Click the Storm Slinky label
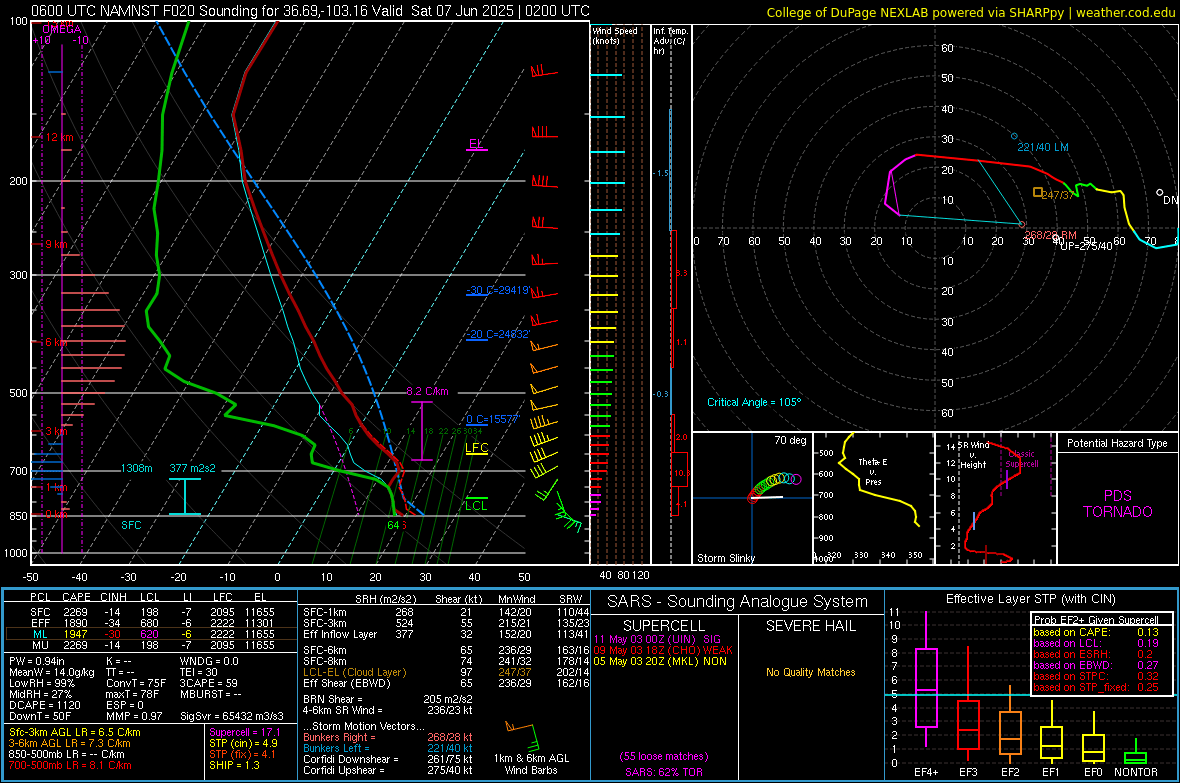 (x=726, y=558)
